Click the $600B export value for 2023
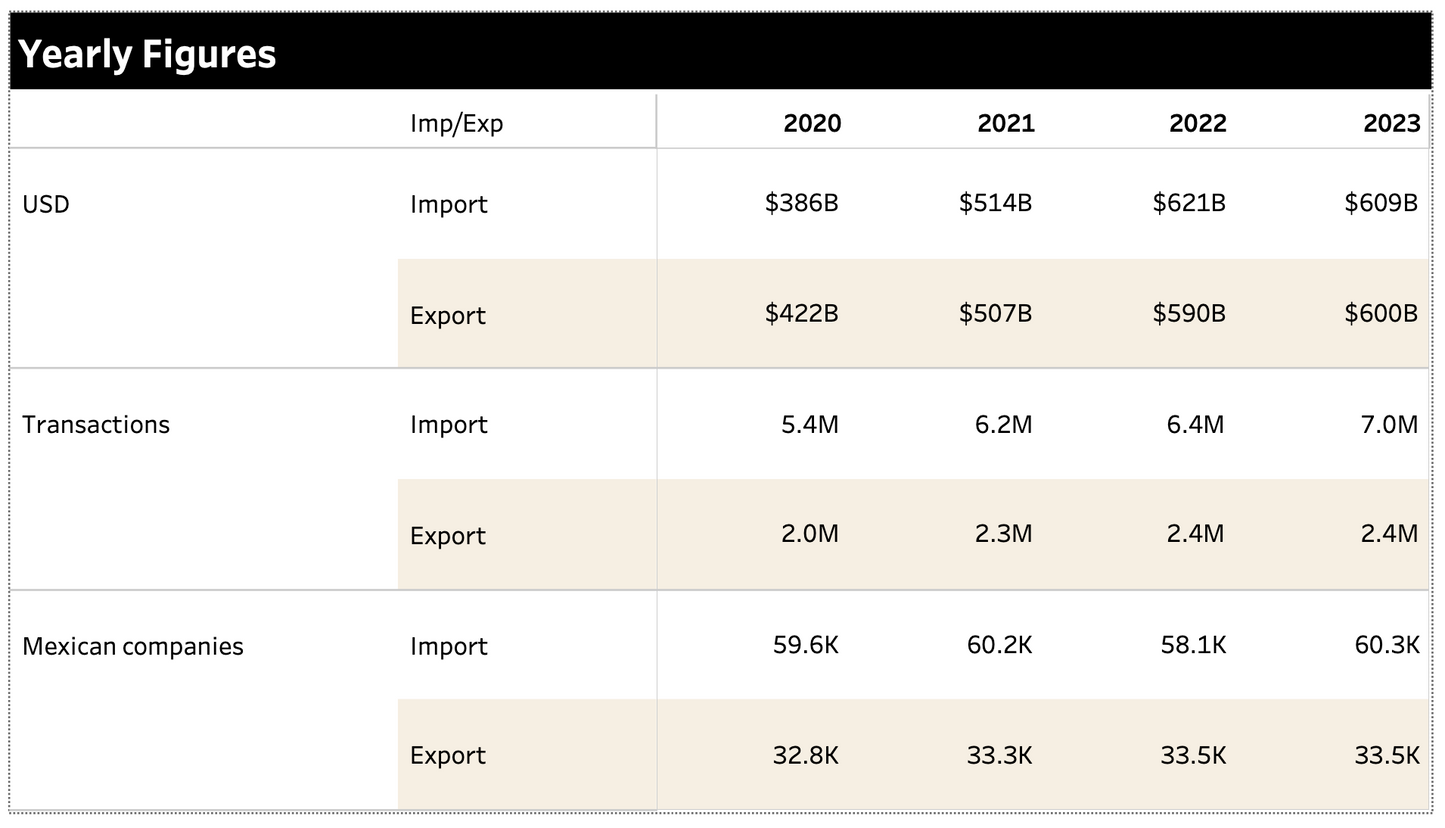The height and width of the screenshot is (828, 1445). click(x=1381, y=313)
